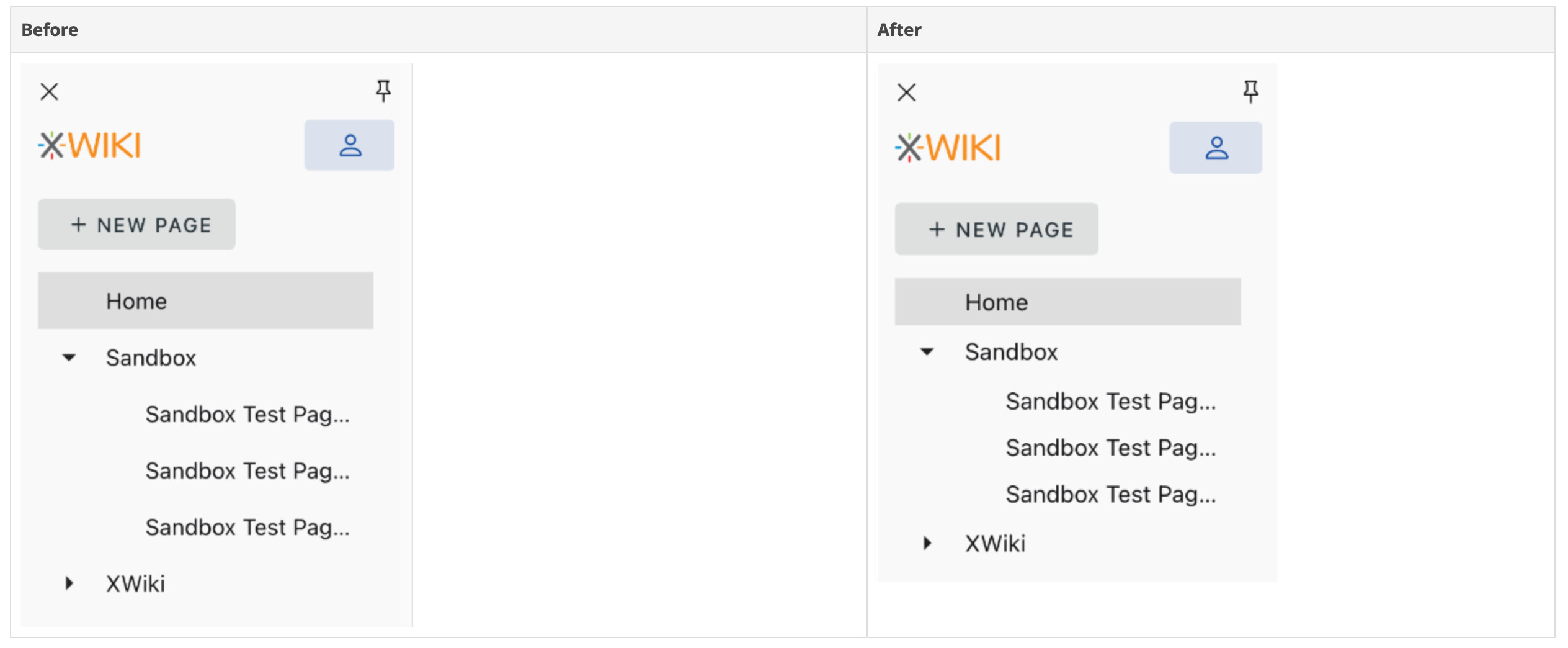Click the pin icon in After panel
This screenshot has height=648, width=1568.
click(1250, 92)
